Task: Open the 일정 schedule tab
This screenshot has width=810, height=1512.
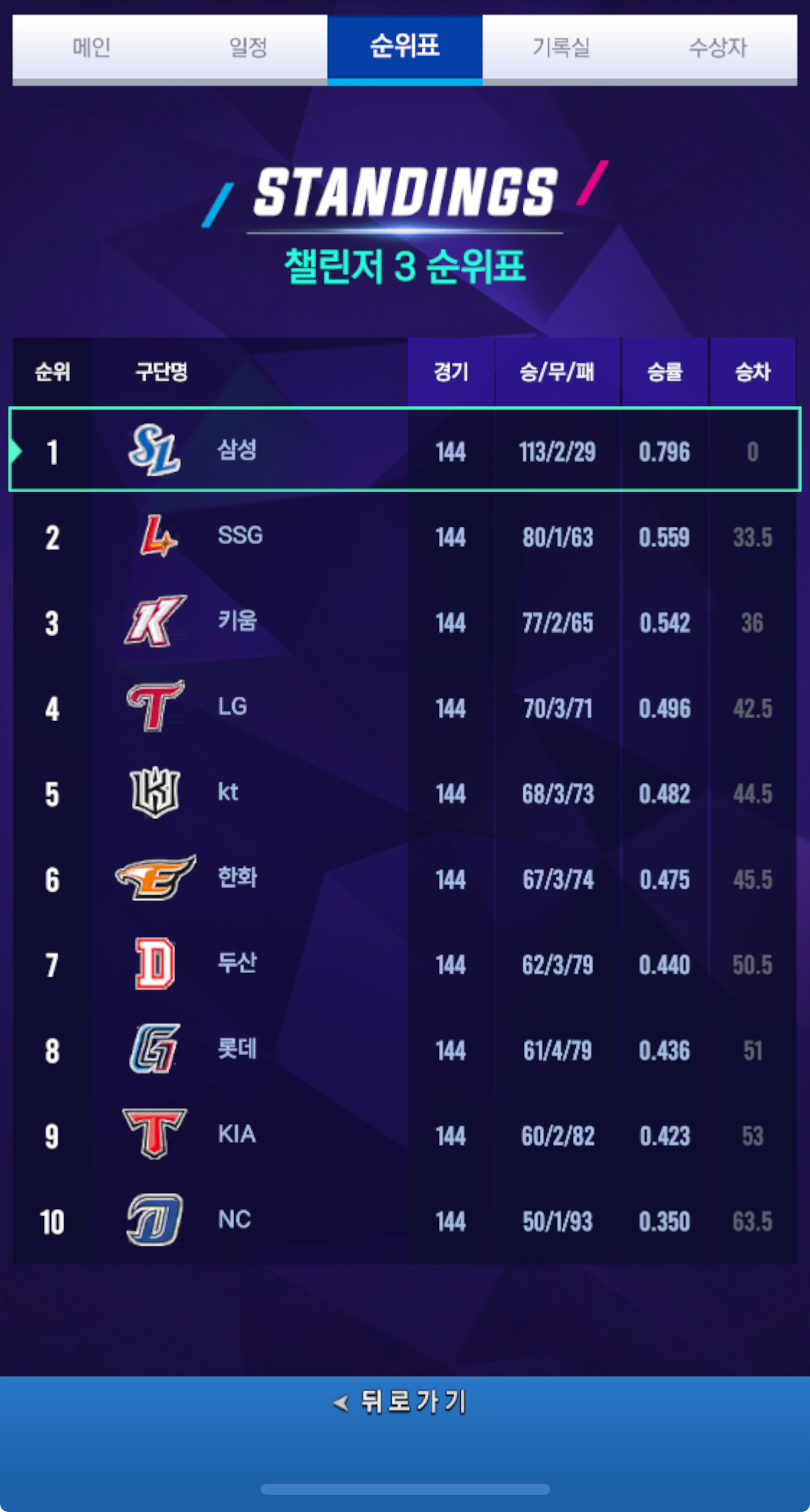Action: click(x=248, y=47)
